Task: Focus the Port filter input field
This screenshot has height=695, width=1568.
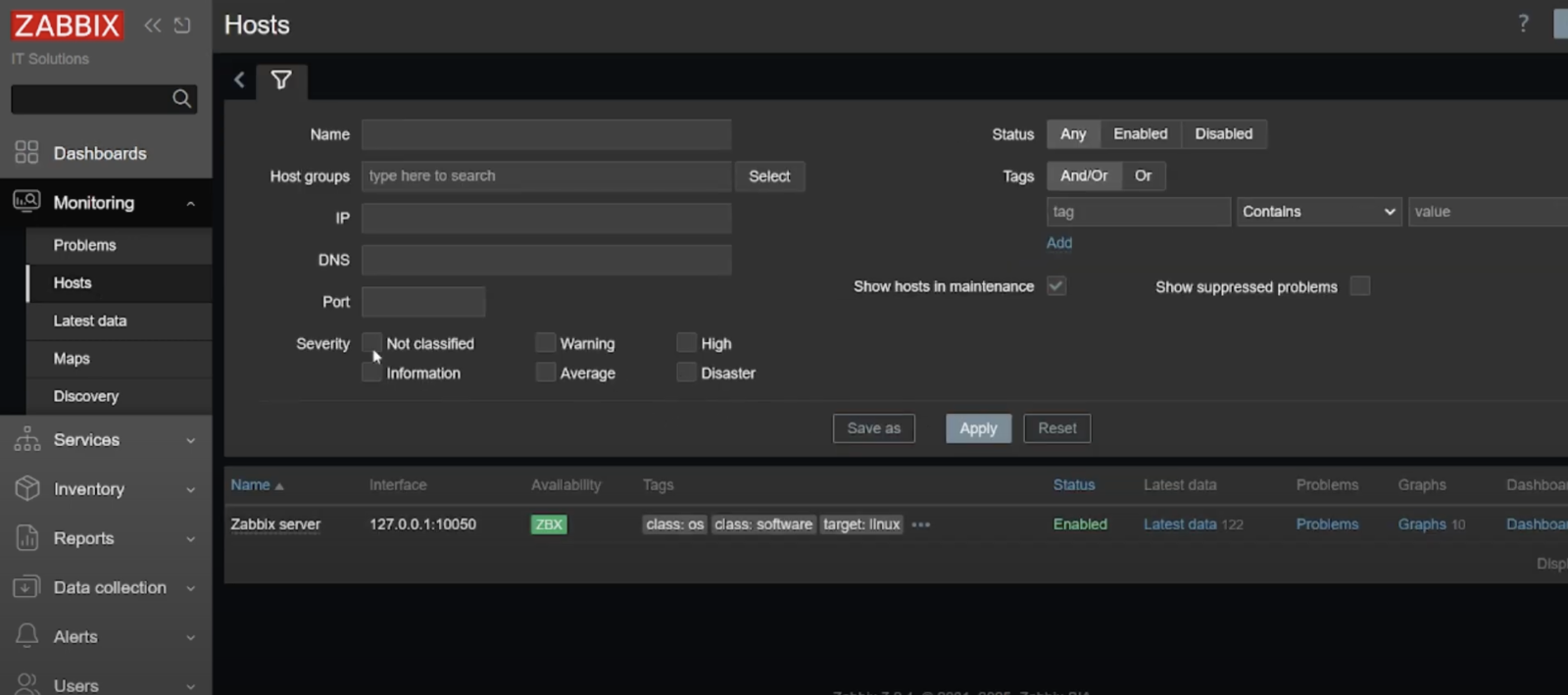Action: click(423, 302)
